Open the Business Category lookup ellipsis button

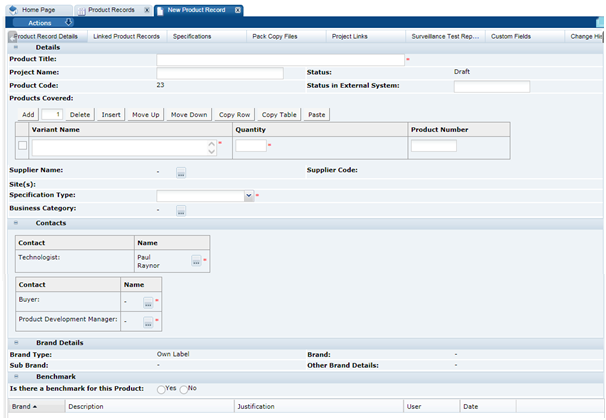click(x=181, y=211)
